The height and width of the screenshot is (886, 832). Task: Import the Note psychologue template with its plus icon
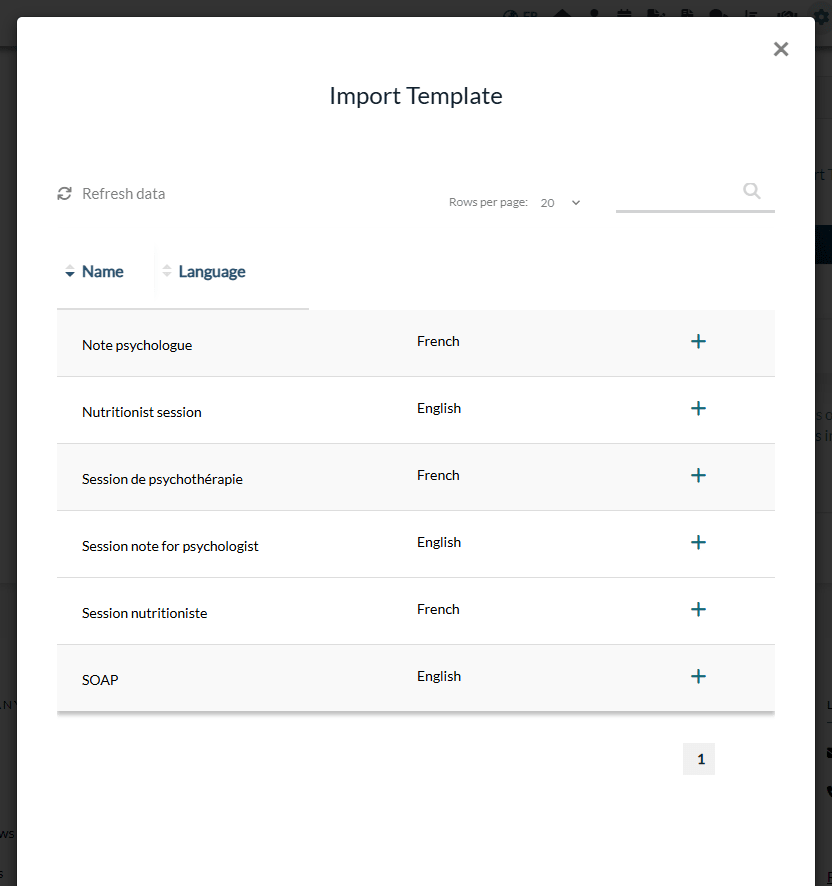698,341
